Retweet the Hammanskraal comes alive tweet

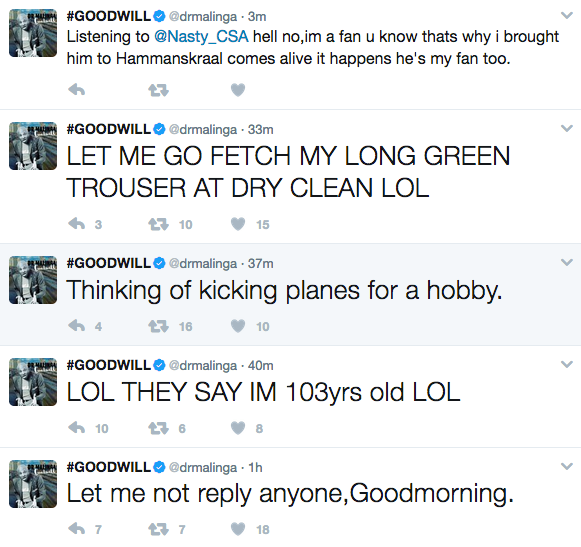tap(159, 90)
